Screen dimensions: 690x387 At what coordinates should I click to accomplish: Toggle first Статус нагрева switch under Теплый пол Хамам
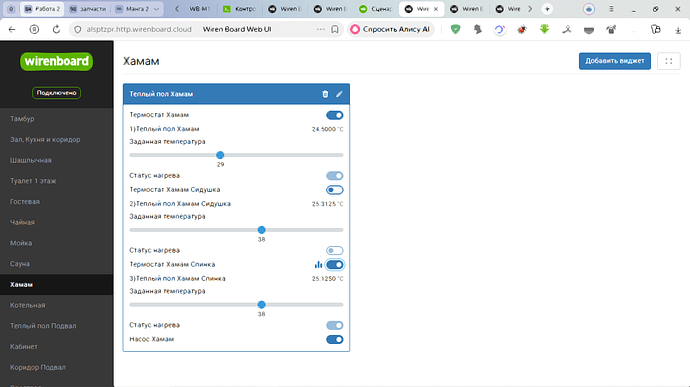pos(334,176)
